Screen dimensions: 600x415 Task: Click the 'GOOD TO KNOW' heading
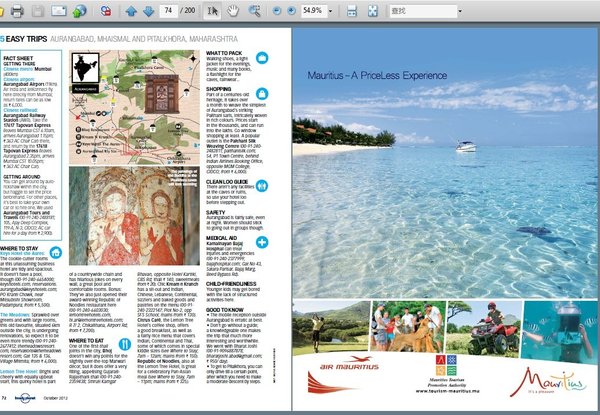[225, 310]
